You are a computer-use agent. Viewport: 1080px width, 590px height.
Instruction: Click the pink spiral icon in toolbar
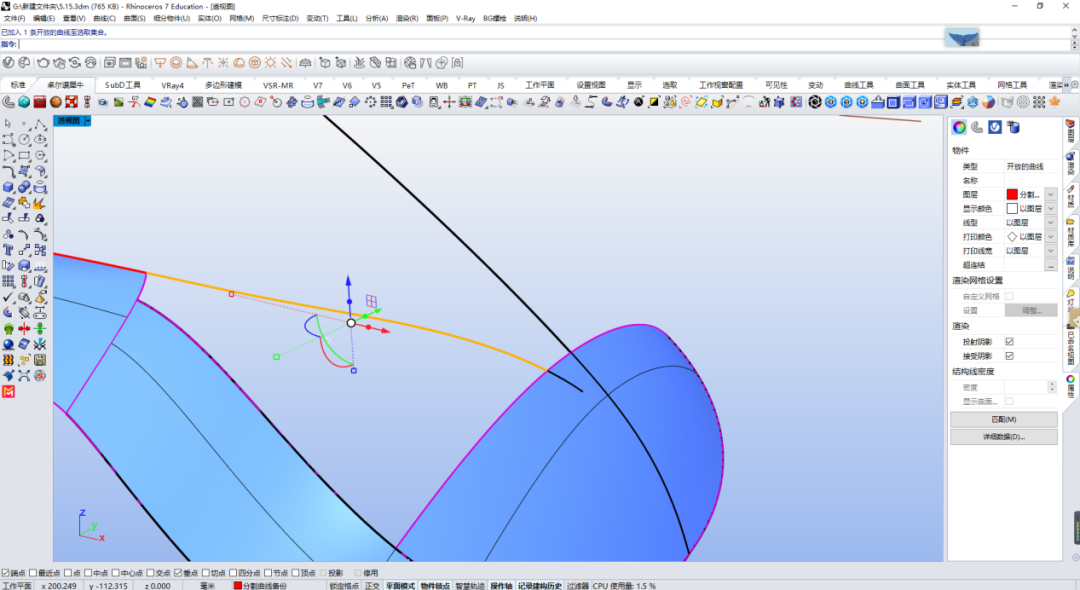click(x=685, y=102)
